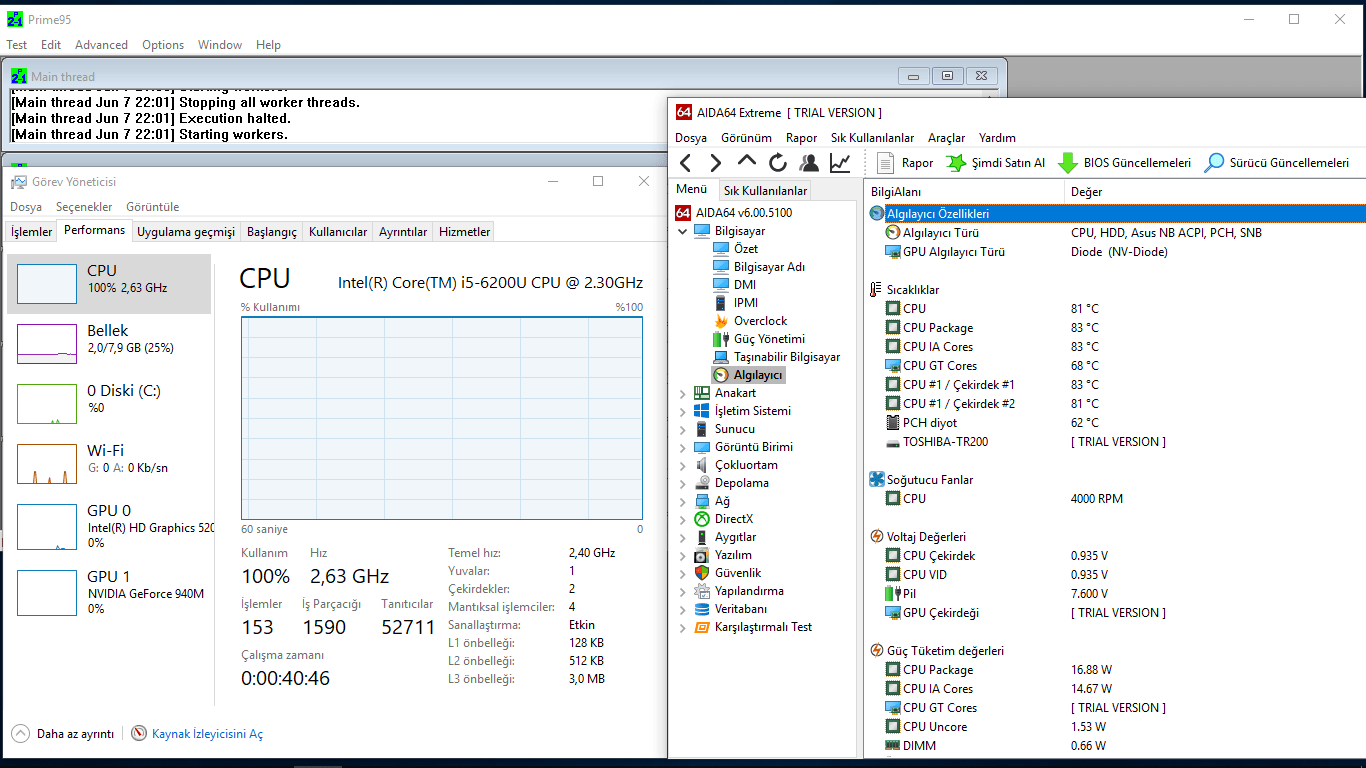Click Sürücü Güncellemeleri search button
The image size is (1366, 768).
1276,163
